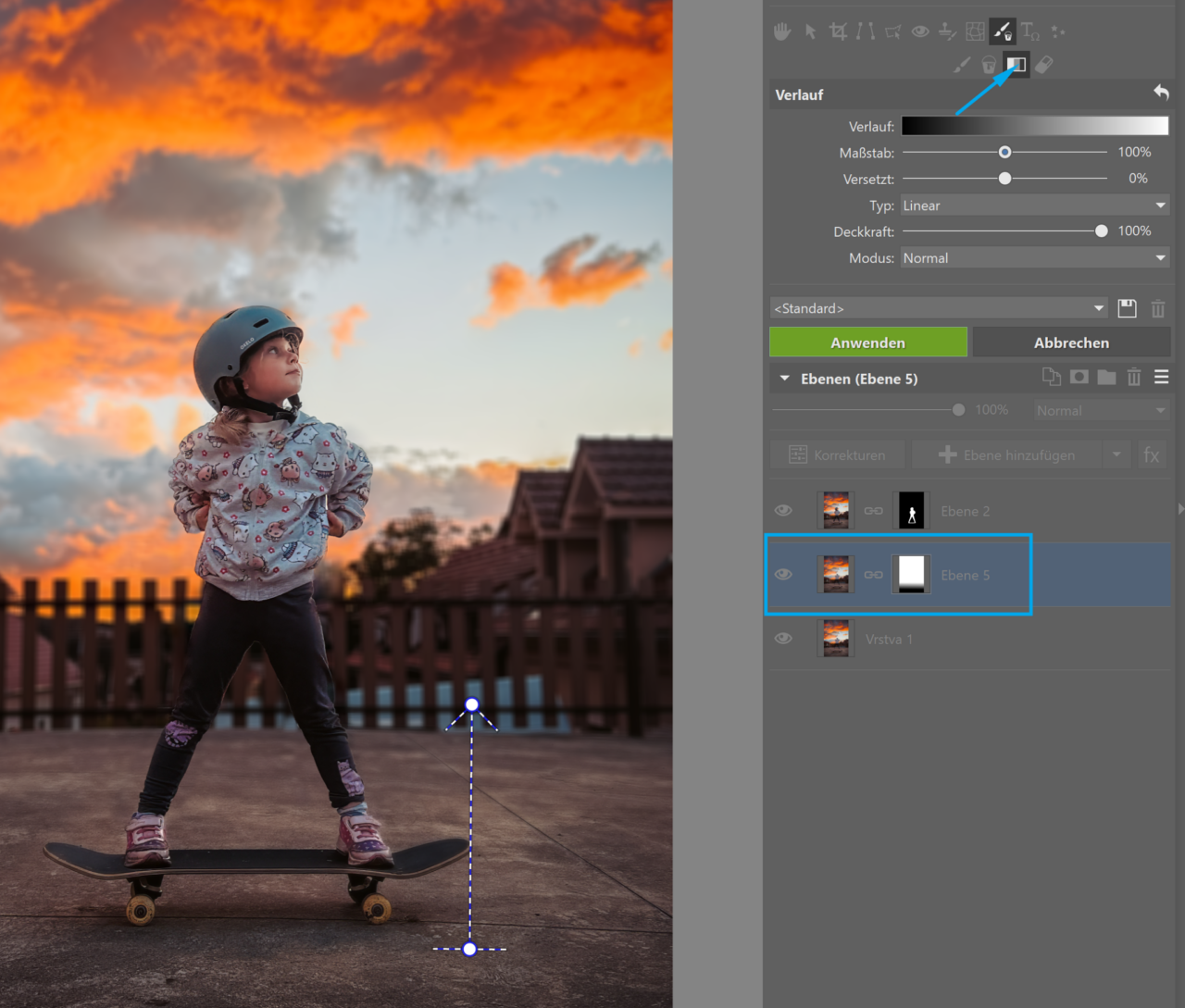Select the Eraser tool icon
Image resolution: width=1185 pixels, height=1008 pixels.
click(x=1044, y=65)
